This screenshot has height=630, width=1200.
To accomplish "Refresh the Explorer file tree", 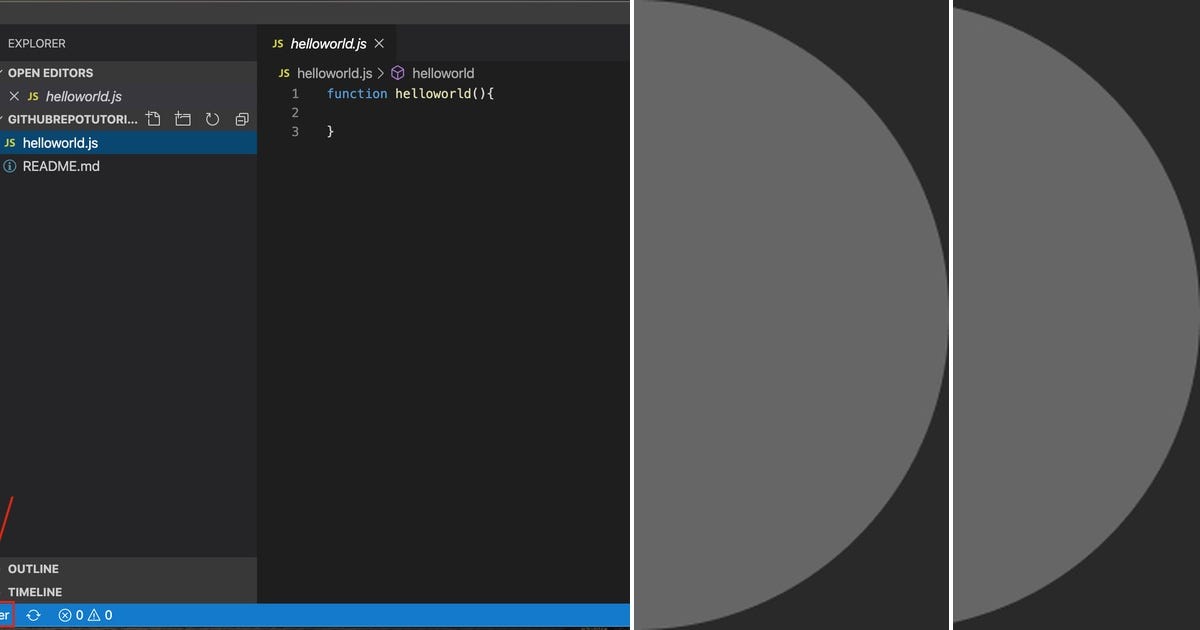I will (212, 118).
